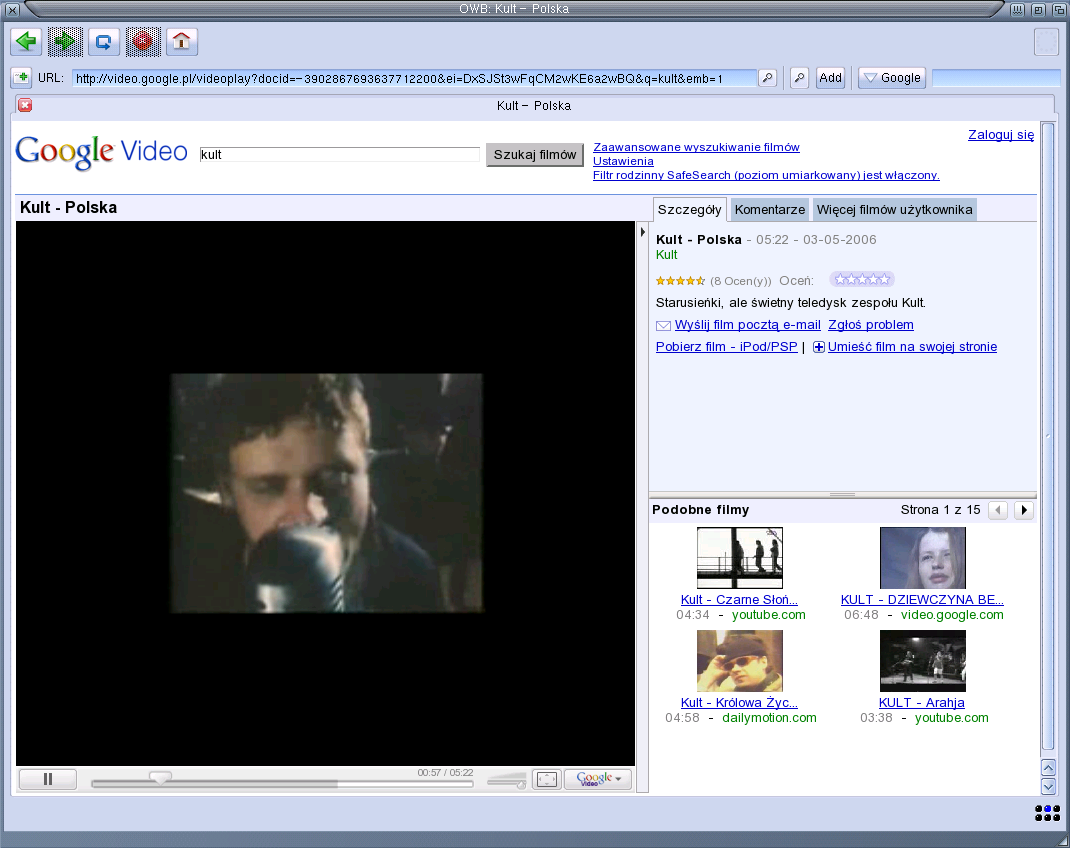Click the KULT - DZIEWCZYNA BE... title link
This screenshot has height=848, width=1070.
pyautogui.click(x=922, y=600)
